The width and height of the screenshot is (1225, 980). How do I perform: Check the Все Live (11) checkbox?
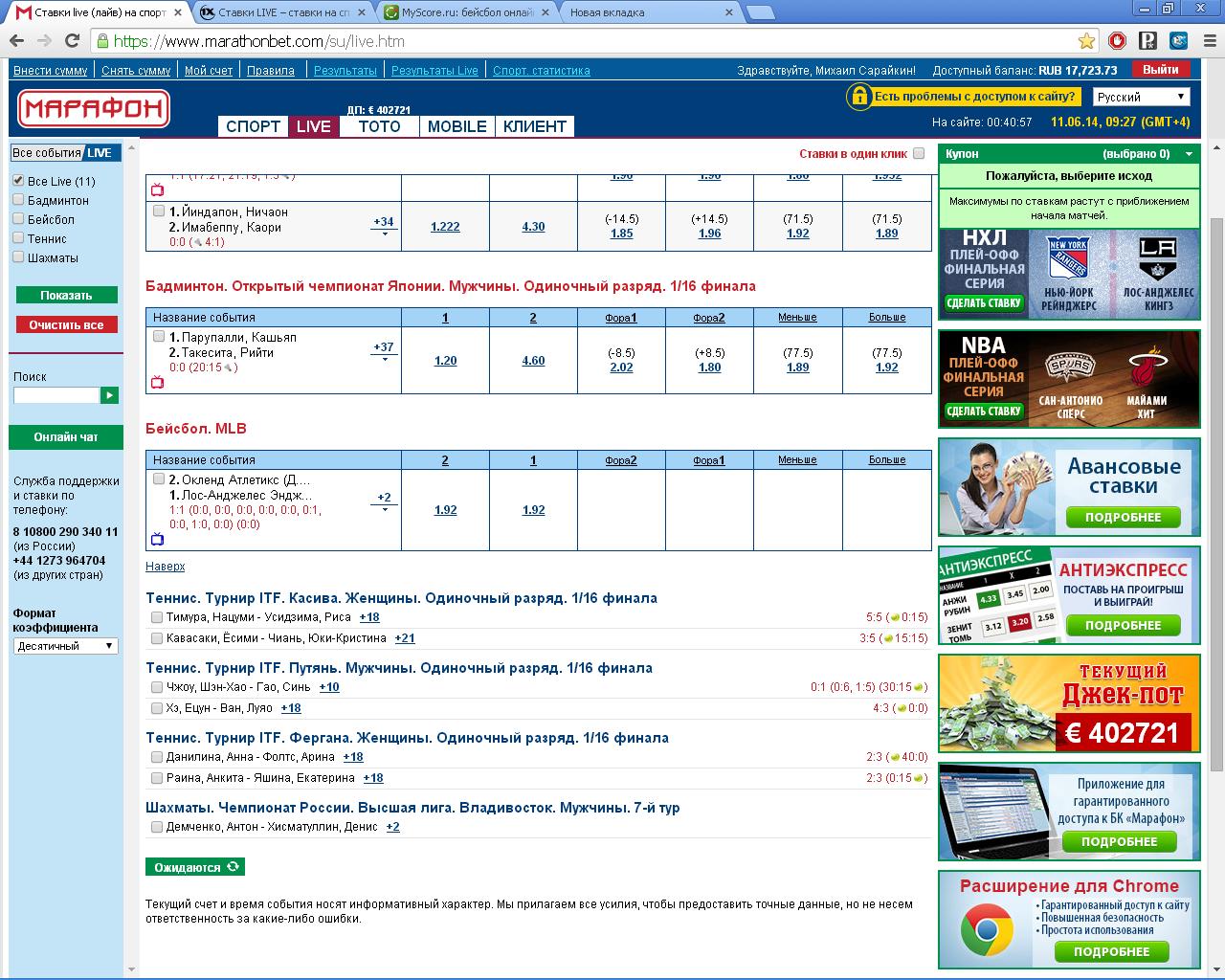[x=18, y=180]
